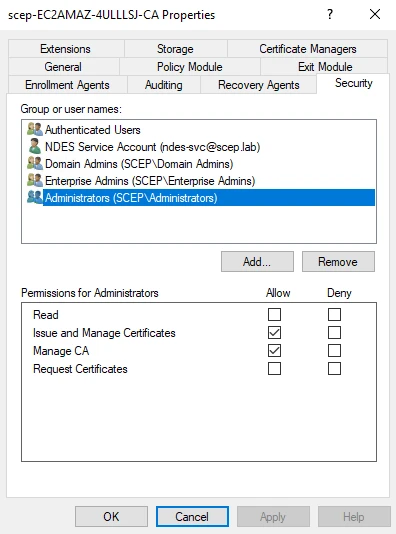Open the Certificate Managers tab
Viewport: 396px width, 534px height.
(307, 49)
